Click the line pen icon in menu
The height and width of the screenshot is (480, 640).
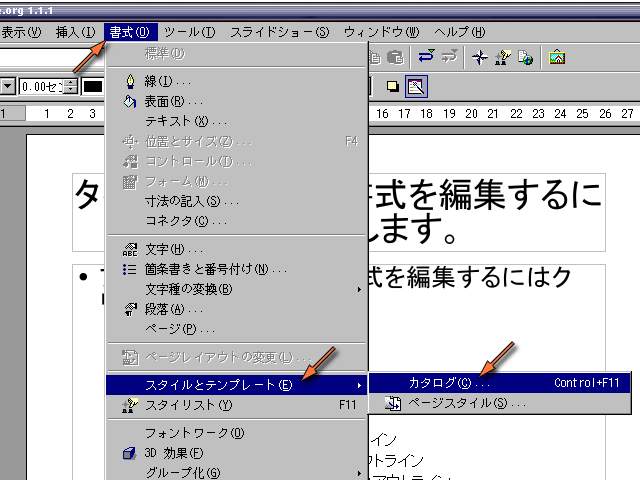click(x=130, y=81)
